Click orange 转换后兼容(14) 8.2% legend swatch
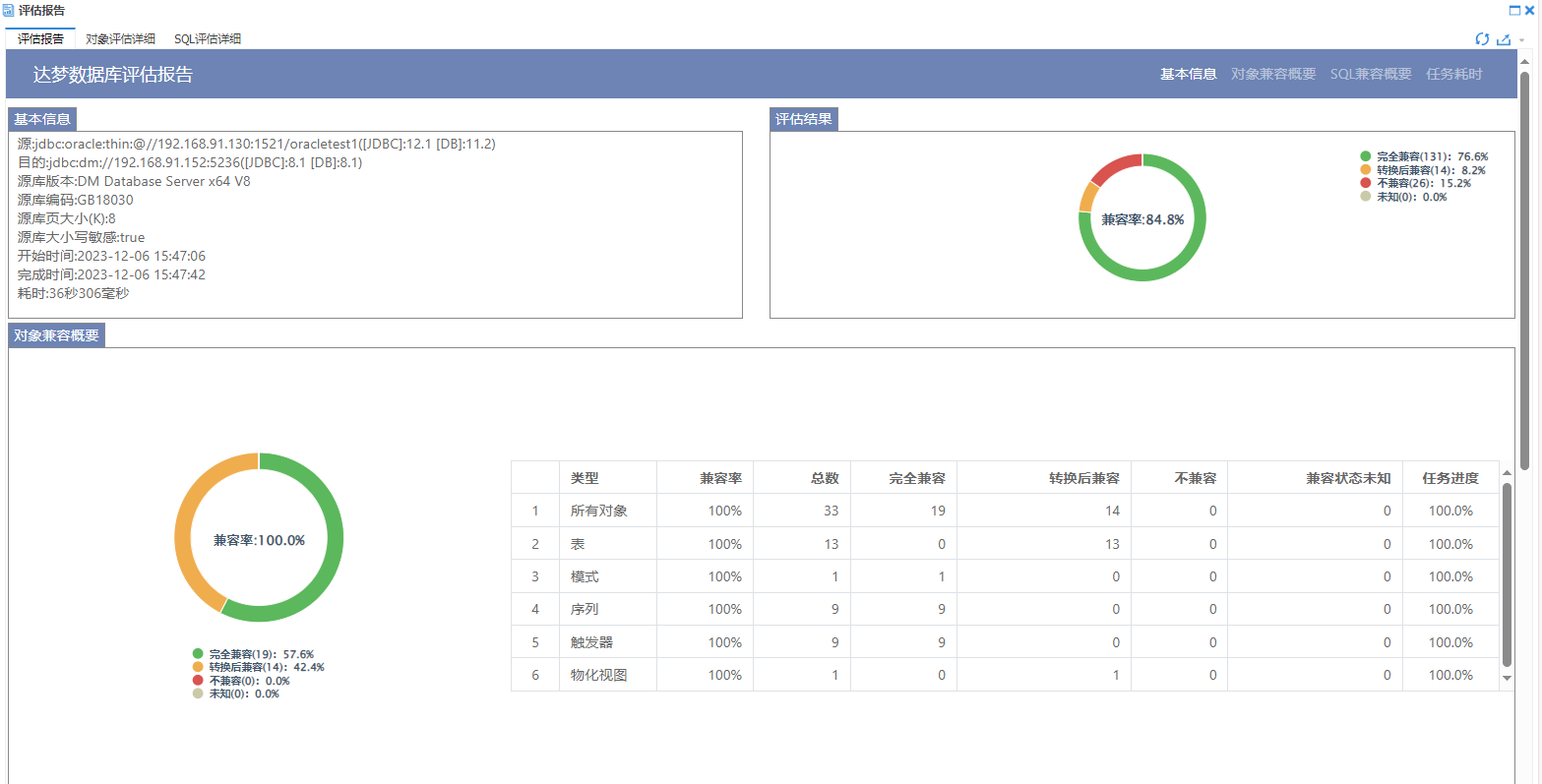 click(1365, 170)
